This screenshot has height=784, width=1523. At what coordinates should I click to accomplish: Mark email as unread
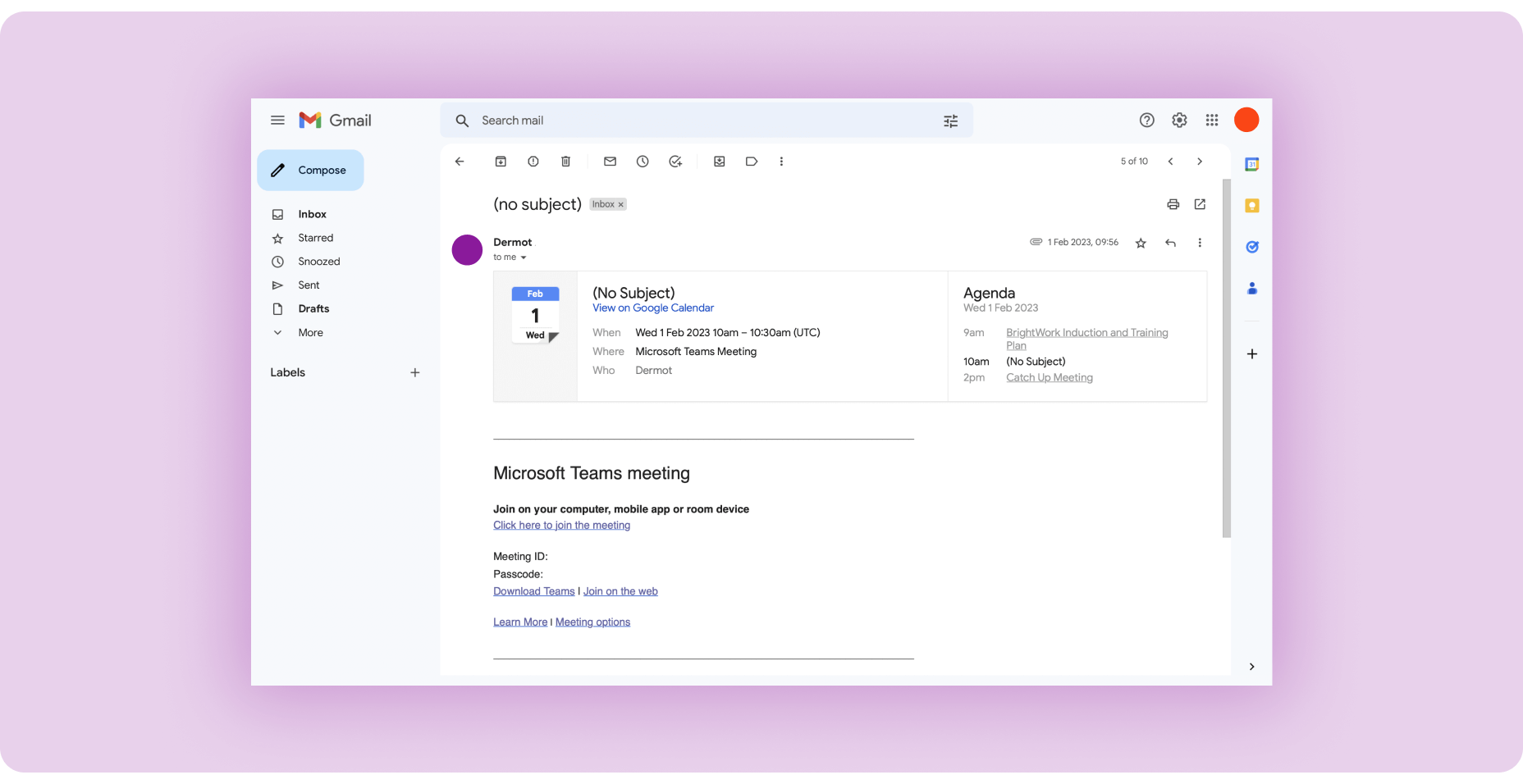[x=610, y=162]
